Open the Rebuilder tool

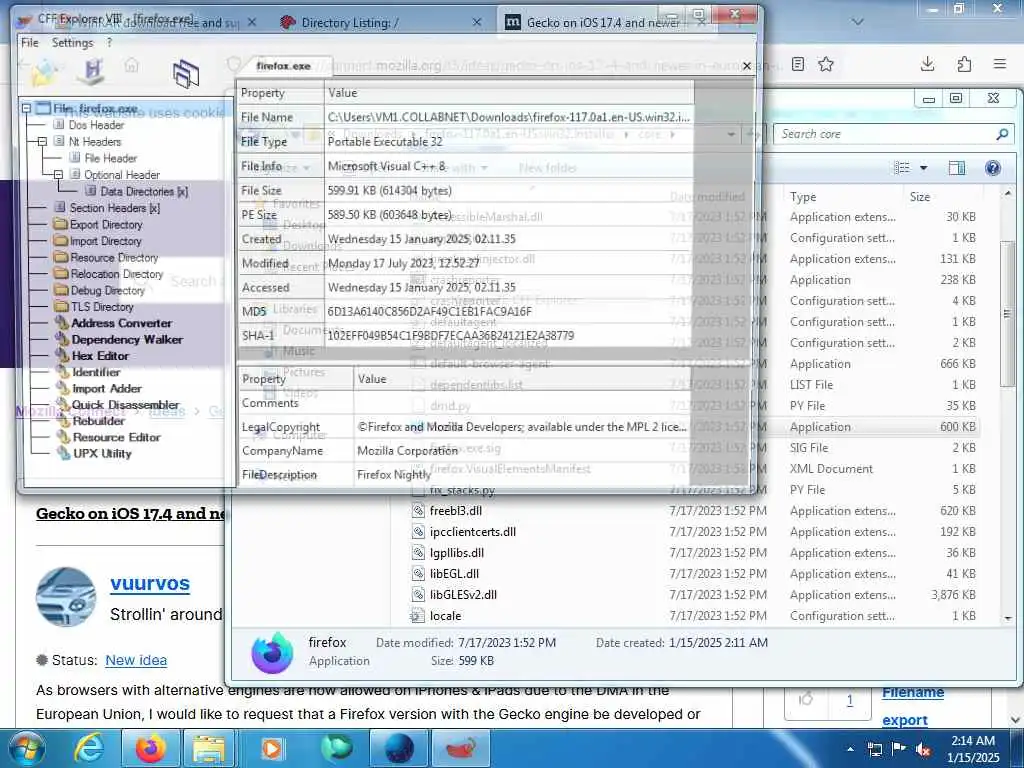pos(99,421)
